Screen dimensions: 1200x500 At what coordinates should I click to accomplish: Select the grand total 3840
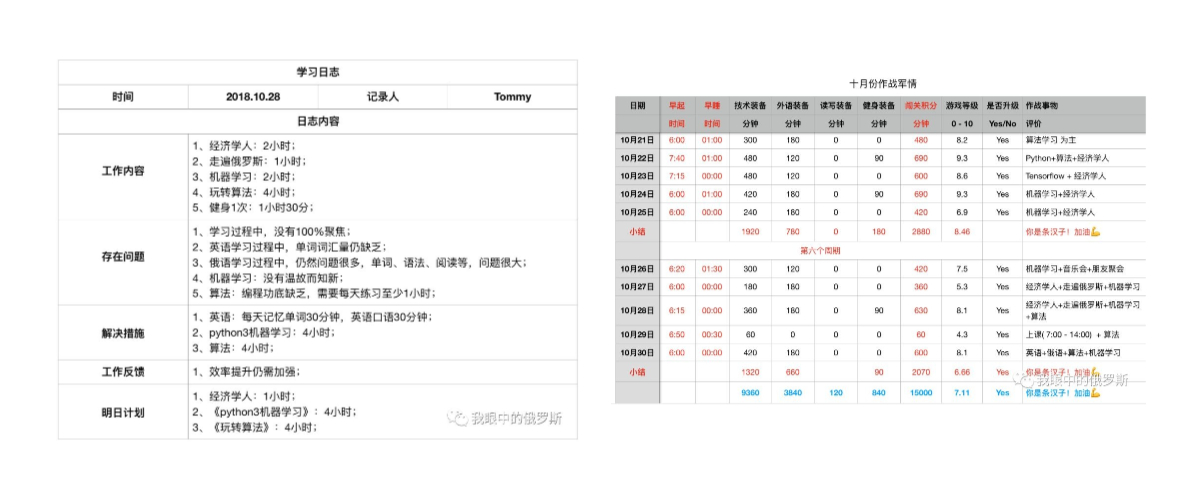794,392
